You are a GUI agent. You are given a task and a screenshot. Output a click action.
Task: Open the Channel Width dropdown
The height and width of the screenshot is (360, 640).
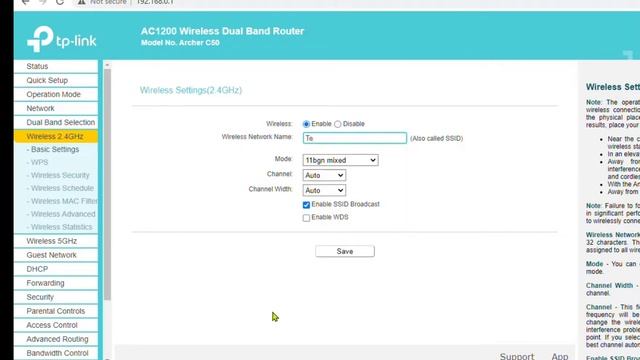coord(324,190)
